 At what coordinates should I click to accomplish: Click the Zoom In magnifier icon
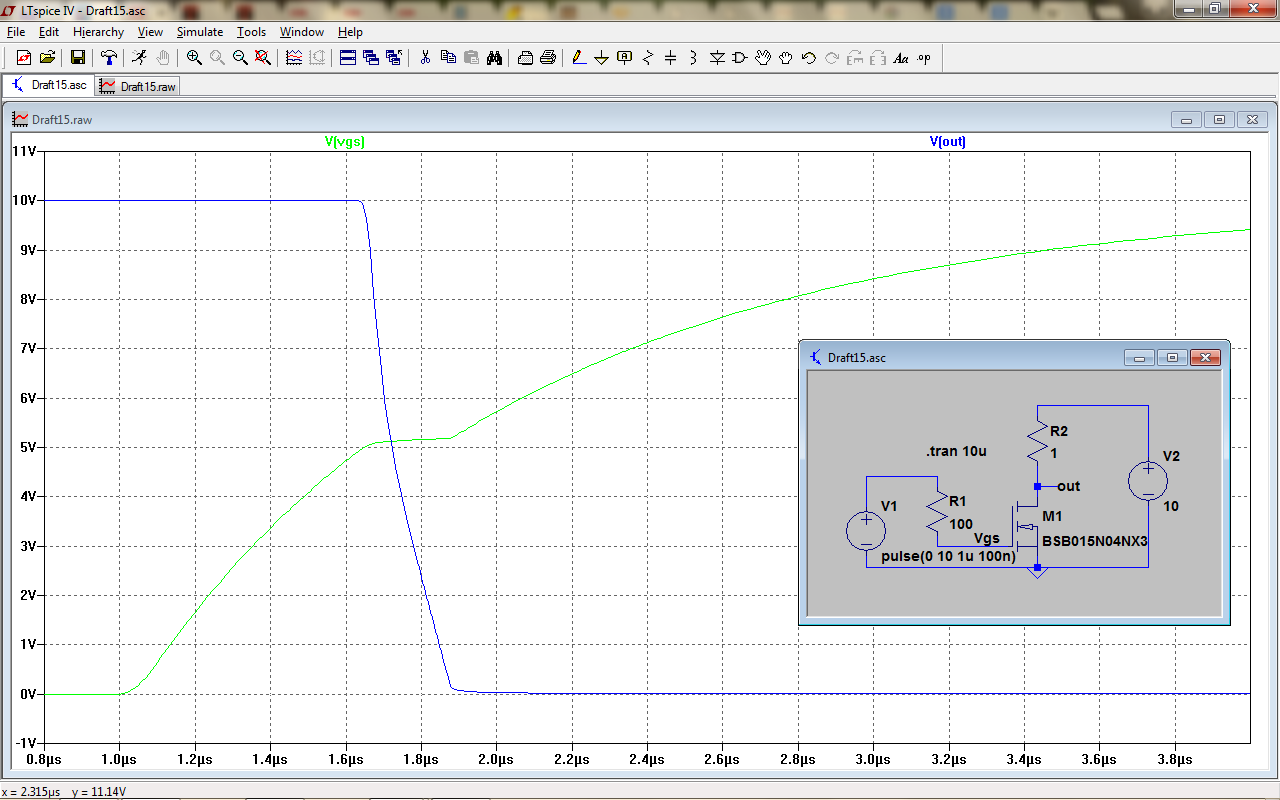194,58
